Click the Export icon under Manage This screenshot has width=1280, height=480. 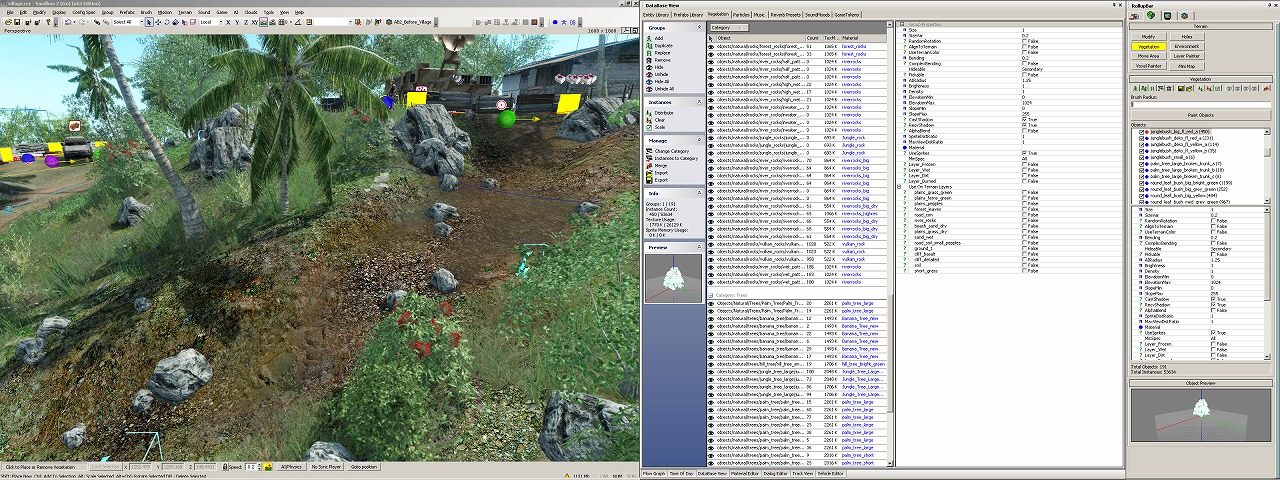pos(649,180)
